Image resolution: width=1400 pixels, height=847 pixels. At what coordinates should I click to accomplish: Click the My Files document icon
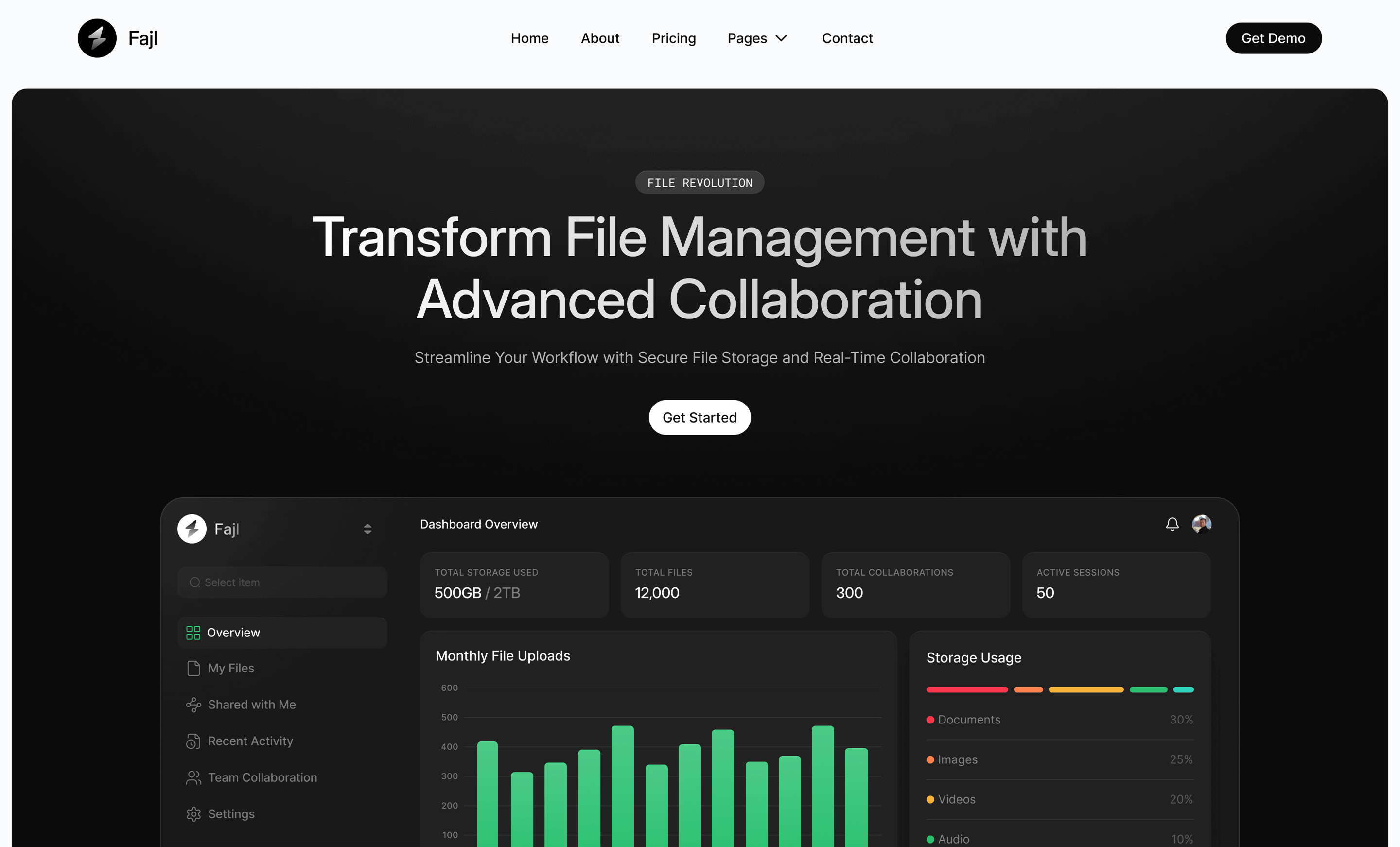pyautogui.click(x=193, y=668)
